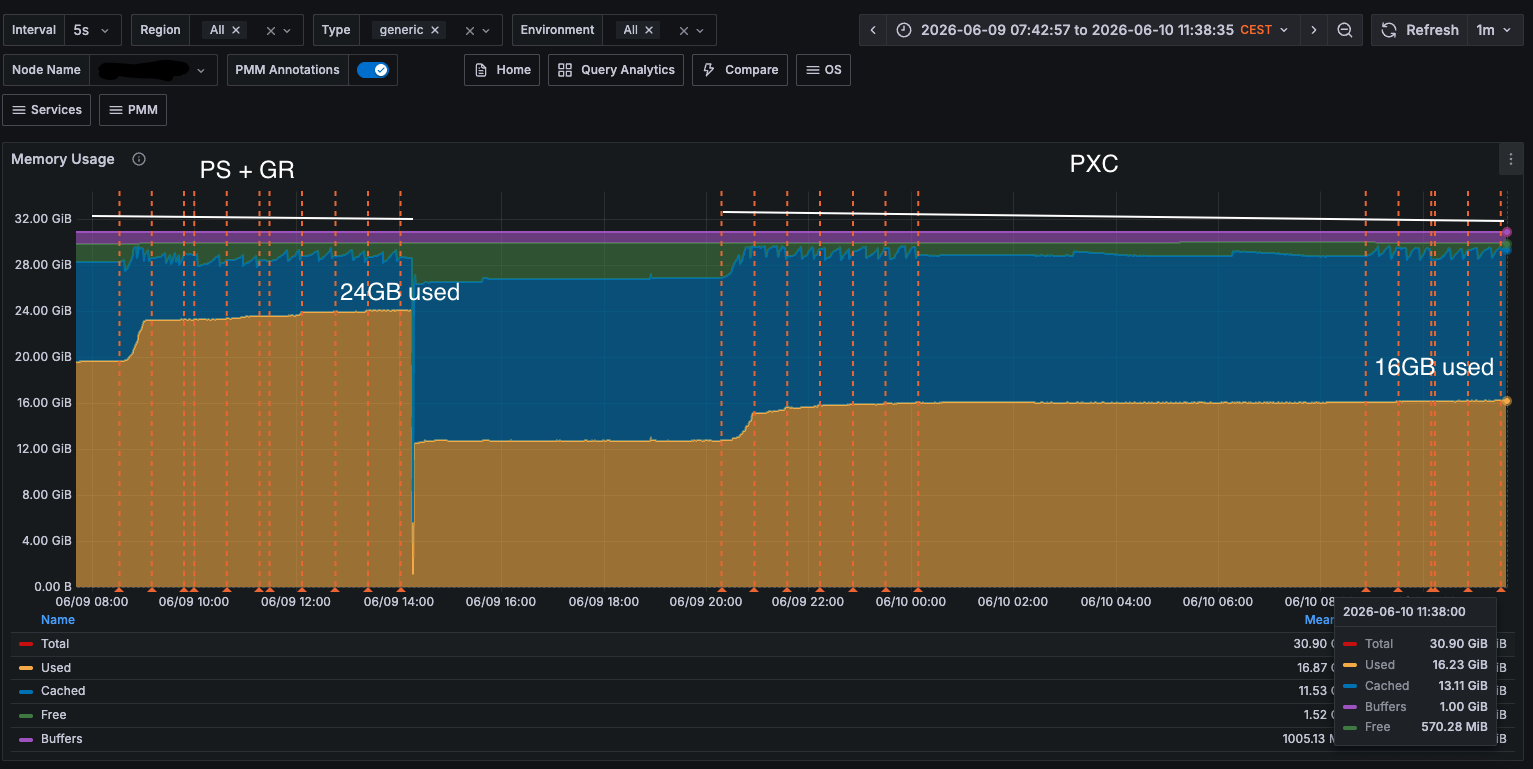Clear the Region filter selection
The height and width of the screenshot is (769, 1533).
[x=270, y=31]
